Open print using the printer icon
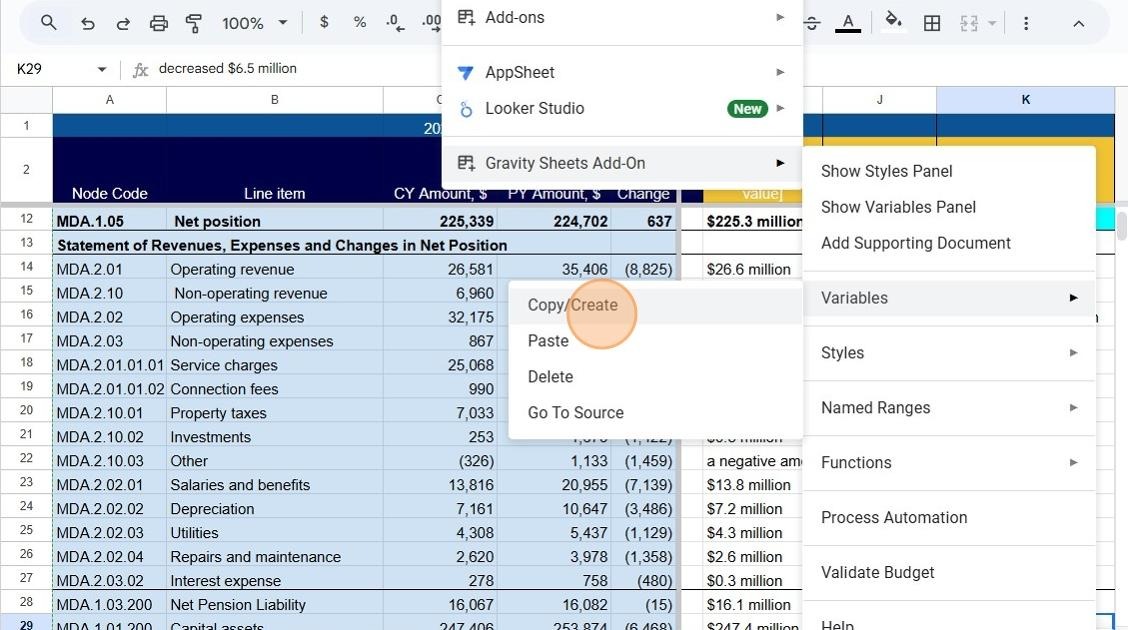The width and height of the screenshot is (1128, 630). coord(158,24)
